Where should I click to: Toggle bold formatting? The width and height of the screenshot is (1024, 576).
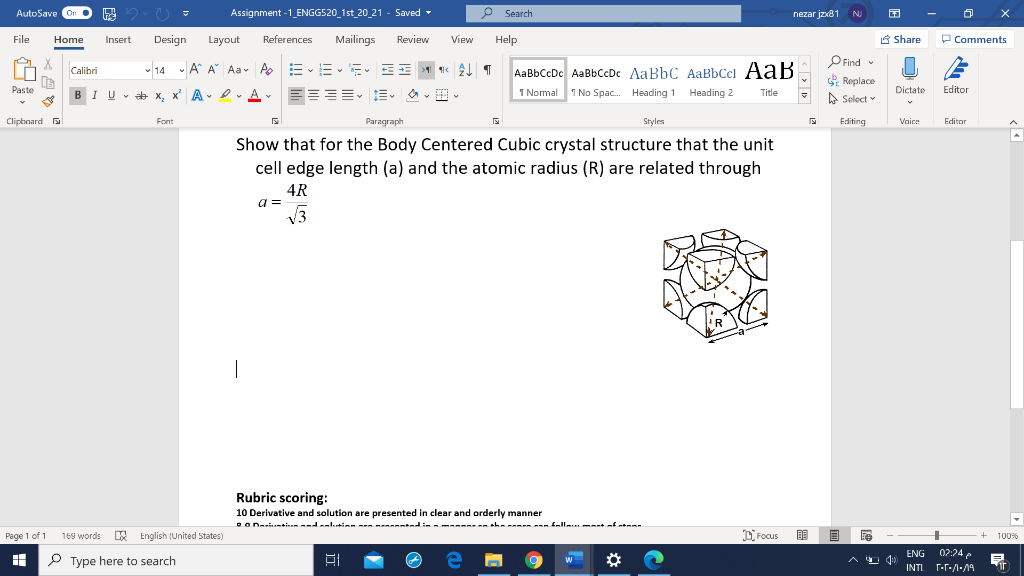(x=77, y=94)
